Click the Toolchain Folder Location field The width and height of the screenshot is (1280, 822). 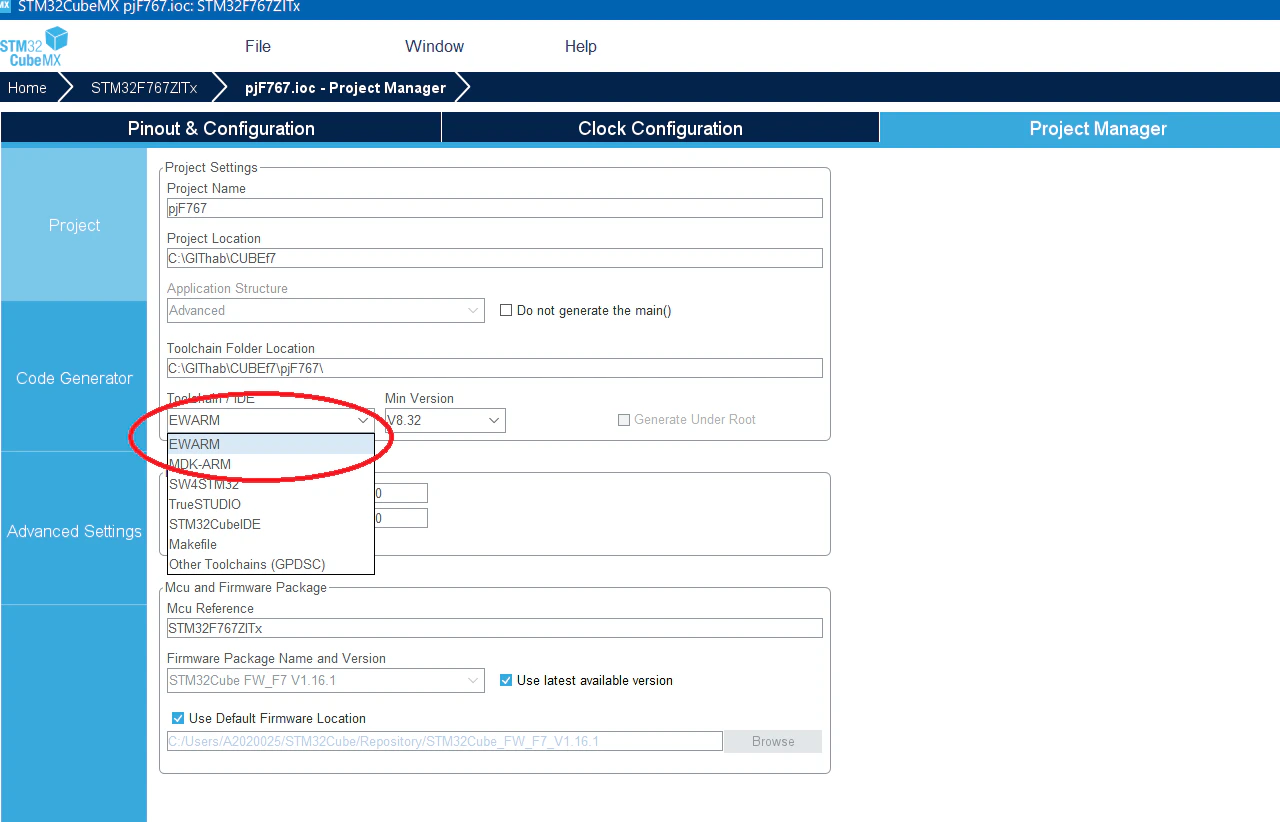point(494,368)
